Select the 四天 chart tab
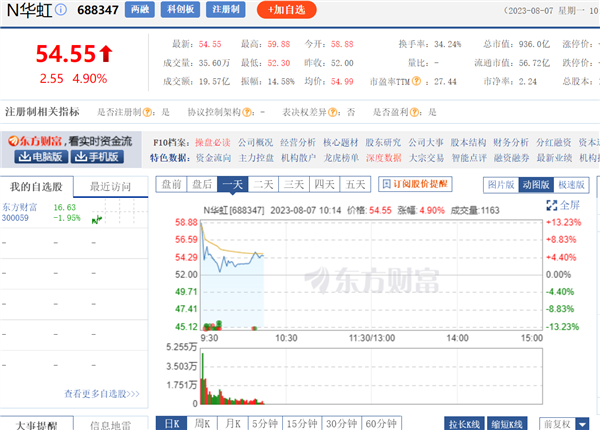The width and height of the screenshot is (600, 430). (324, 184)
